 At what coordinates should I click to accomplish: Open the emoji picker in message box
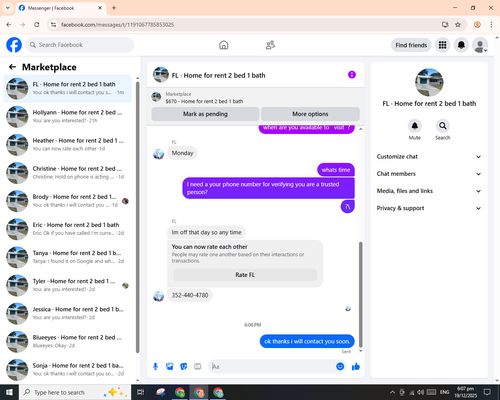(340, 367)
